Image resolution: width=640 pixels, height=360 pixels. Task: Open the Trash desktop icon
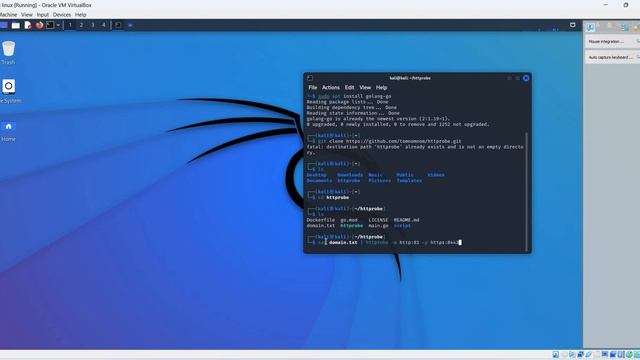pos(8,52)
